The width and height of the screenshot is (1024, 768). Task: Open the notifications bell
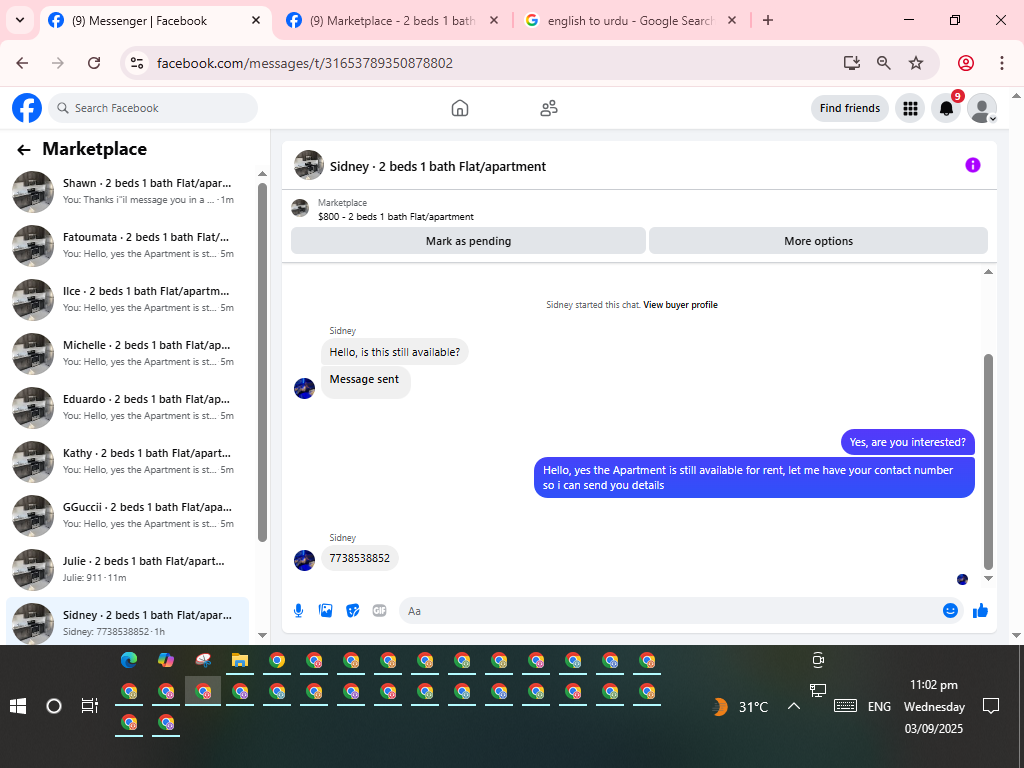(x=946, y=108)
